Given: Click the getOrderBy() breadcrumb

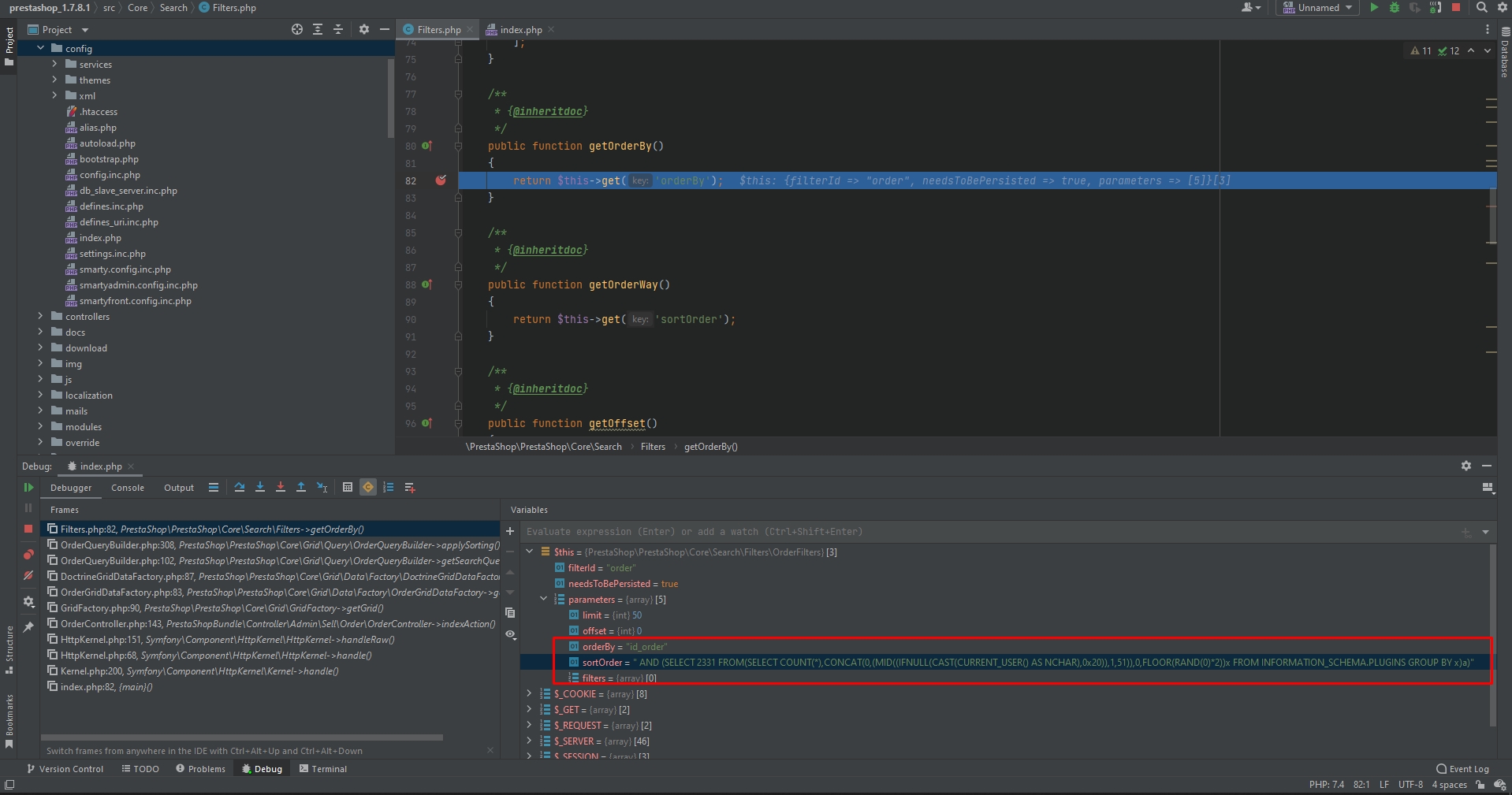Looking at the screenshot, I should pyautogui.click(x=710, y=447).
